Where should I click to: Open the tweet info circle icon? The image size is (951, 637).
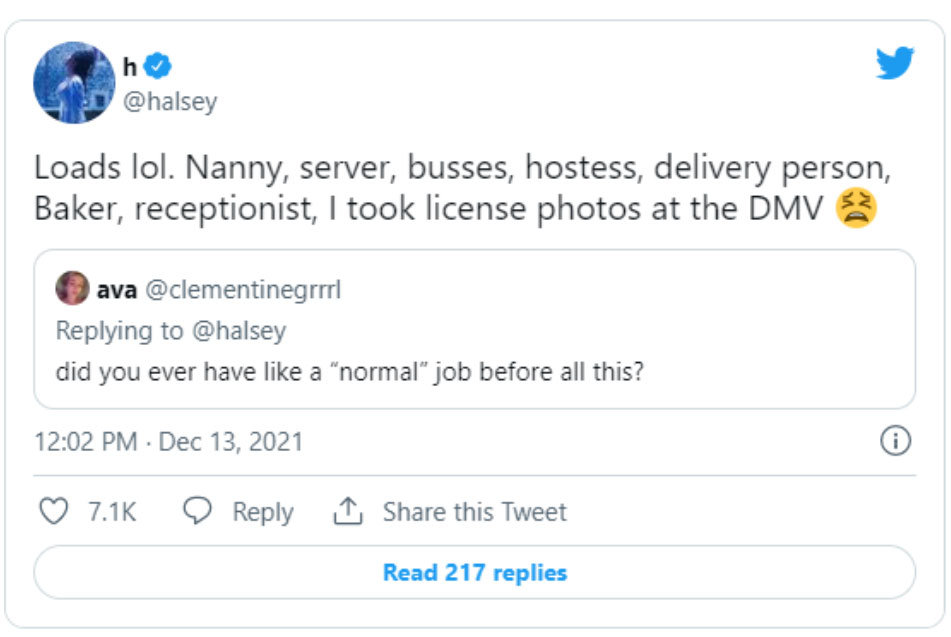[x=895, y=441]
